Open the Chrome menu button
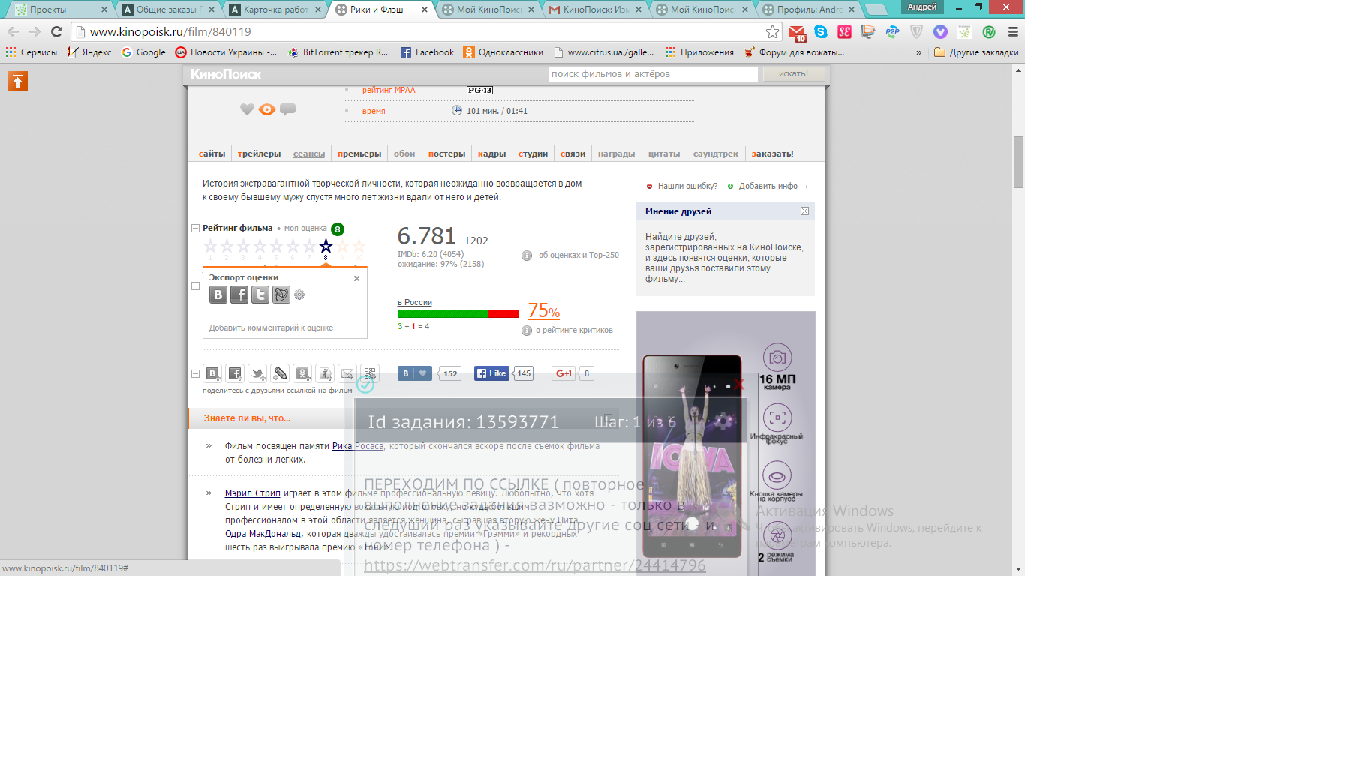This screenshot has height=768, width=1366. (x=1013, y=32)
